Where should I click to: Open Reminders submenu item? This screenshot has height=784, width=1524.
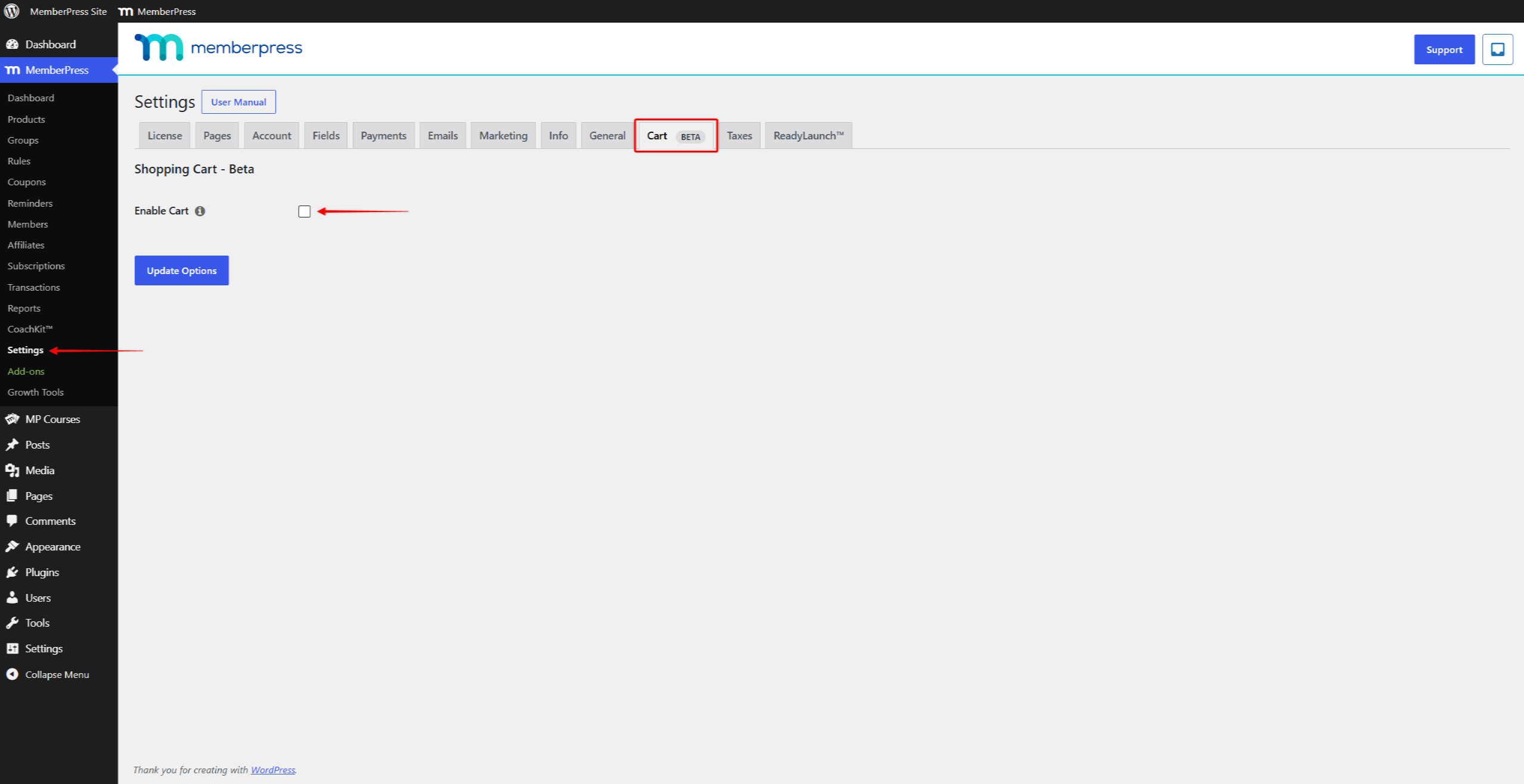point(30,203)
